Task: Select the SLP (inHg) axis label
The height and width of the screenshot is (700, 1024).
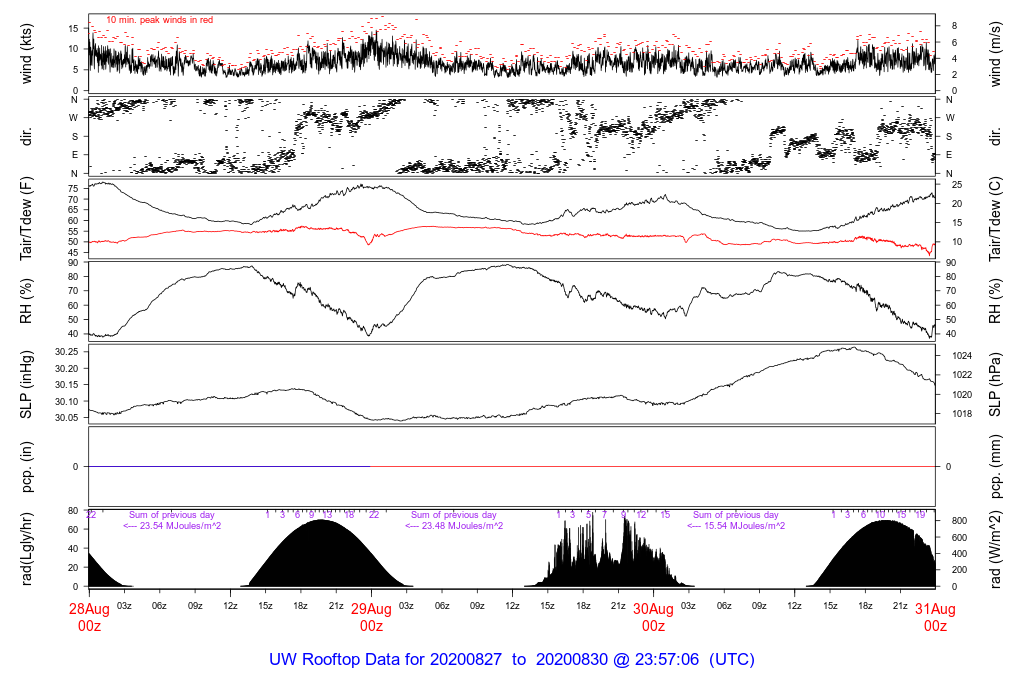Action: [28, 385]
